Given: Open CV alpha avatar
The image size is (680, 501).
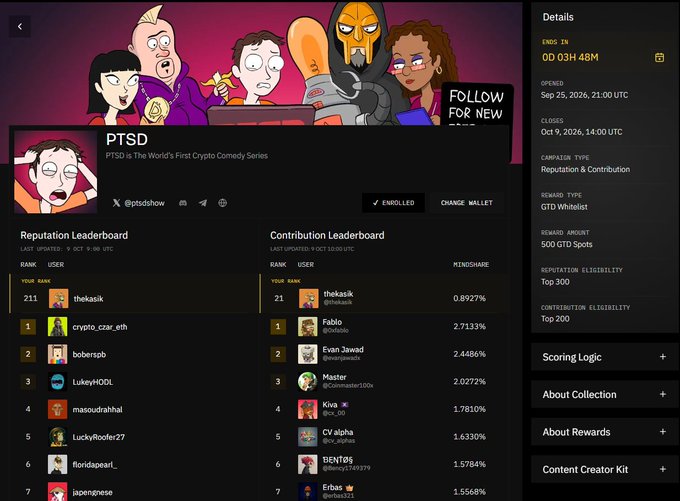Looking at the screenshot, I should (x=308, y=437).
